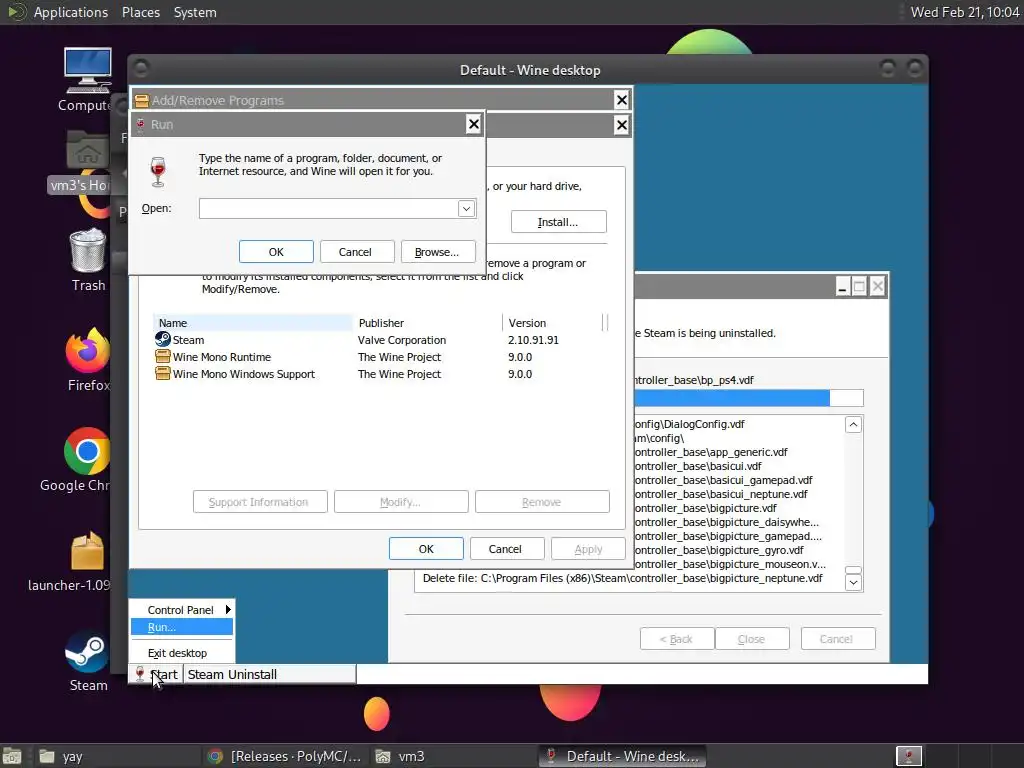Sort by the Name column header

[x=252, y=323]
